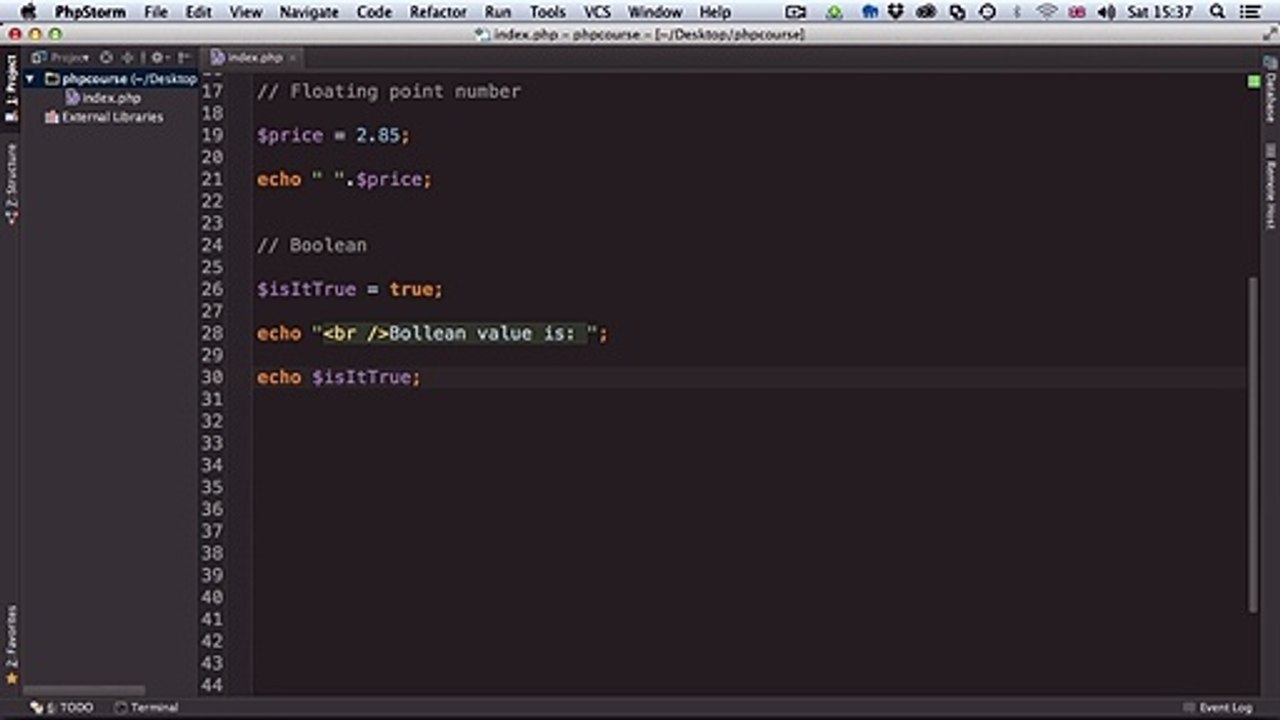Click the Bluetooth menu bar icon

(1018, 12)
